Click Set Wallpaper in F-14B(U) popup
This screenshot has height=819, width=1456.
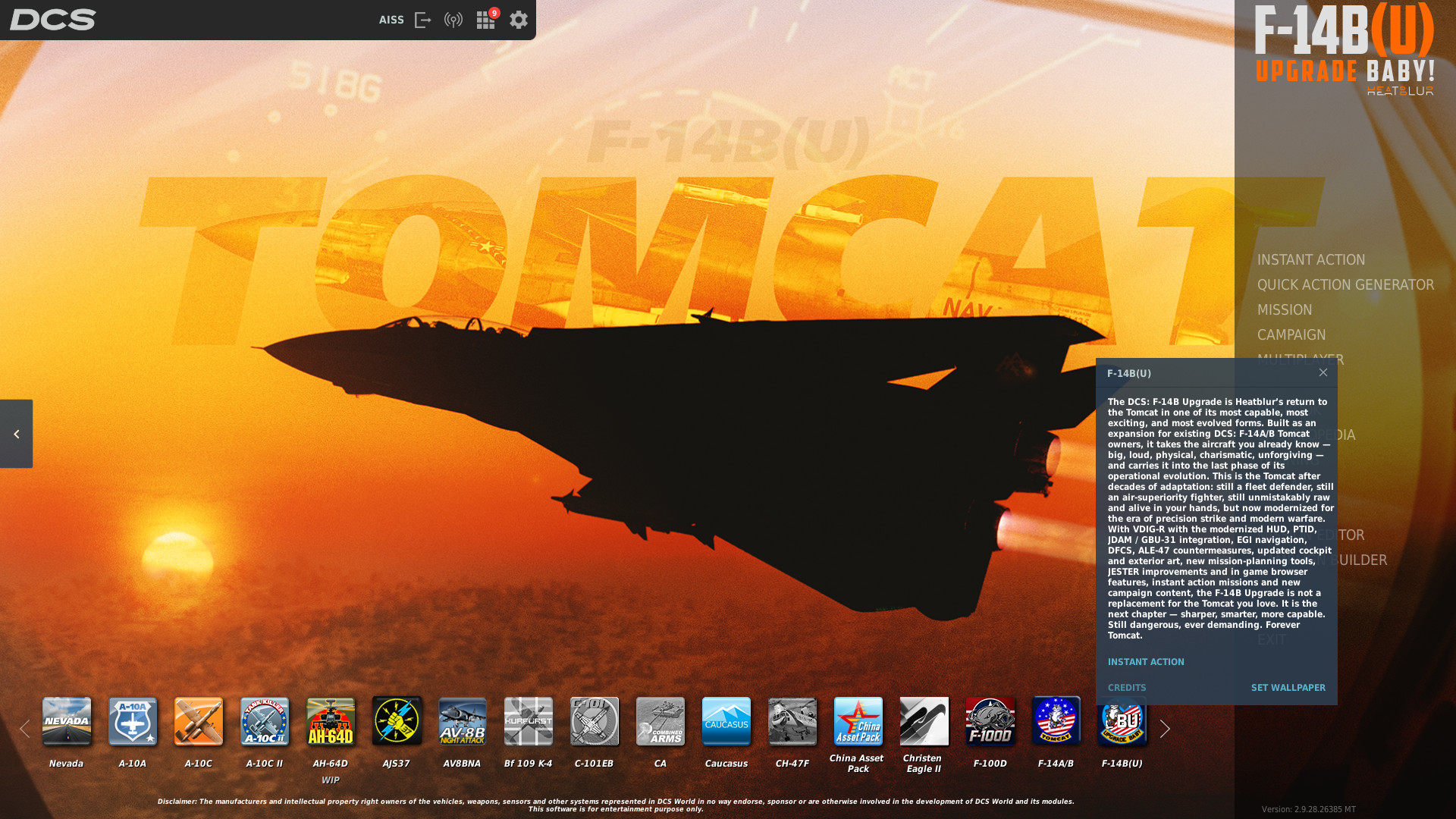pyautogui.click(x=1288, y=688)
